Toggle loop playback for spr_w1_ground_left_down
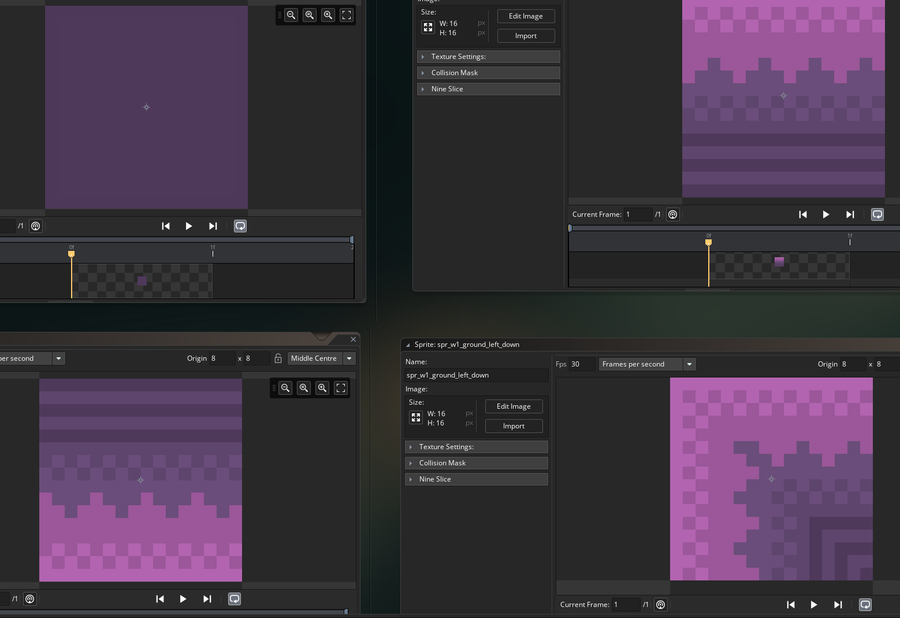This screenshot has height=618, width=900. click(865, 605)
